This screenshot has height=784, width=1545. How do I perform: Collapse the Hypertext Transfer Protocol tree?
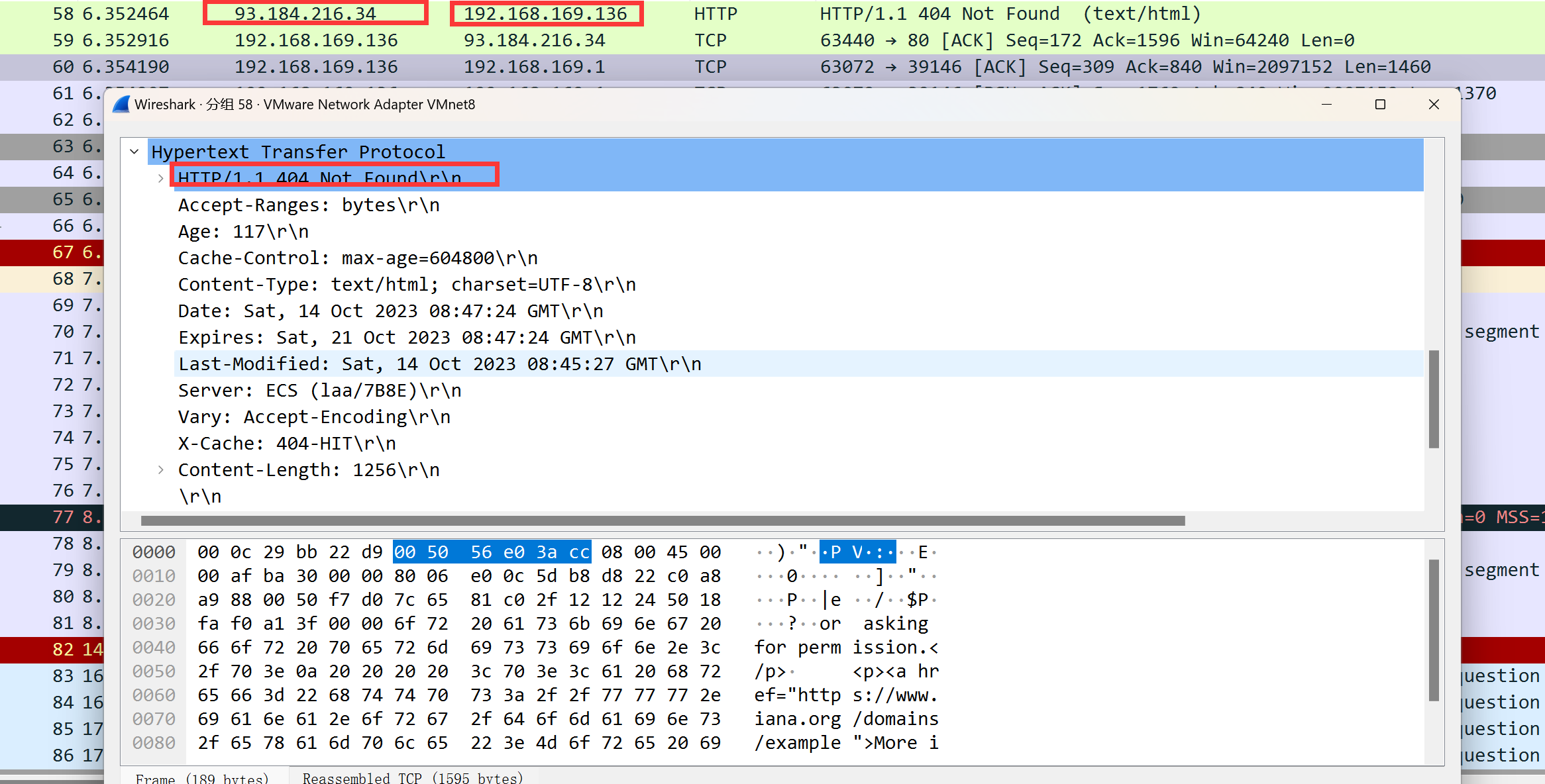[134, 152]
